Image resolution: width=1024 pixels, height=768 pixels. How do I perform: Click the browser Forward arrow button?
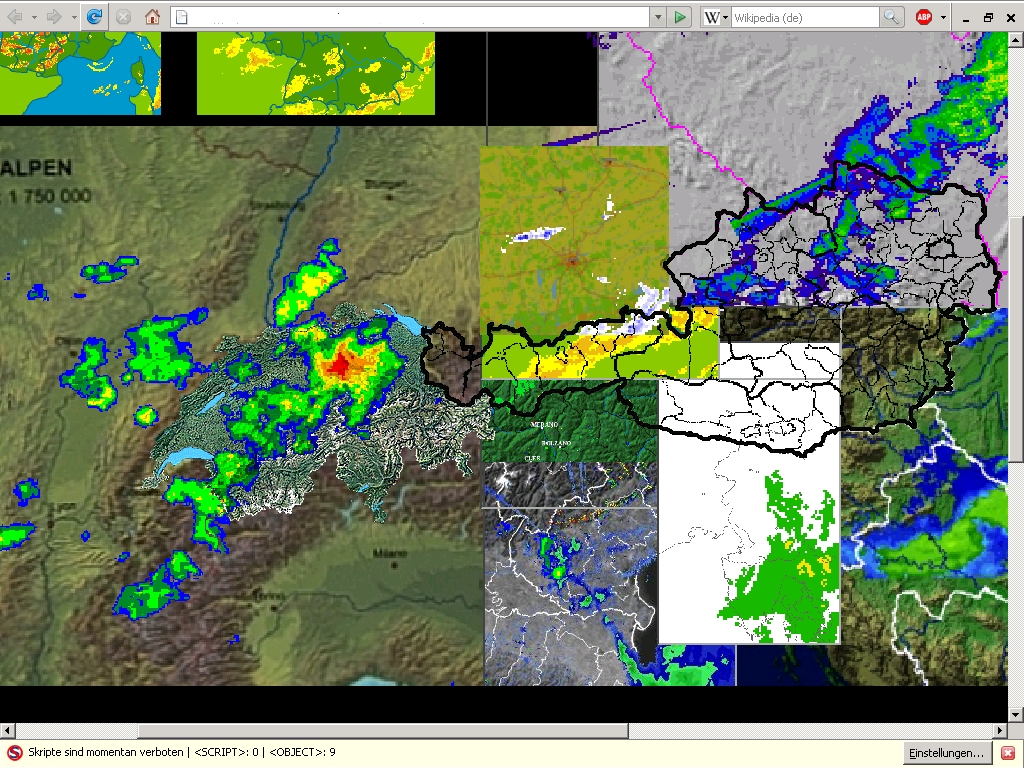coord(54,17)
